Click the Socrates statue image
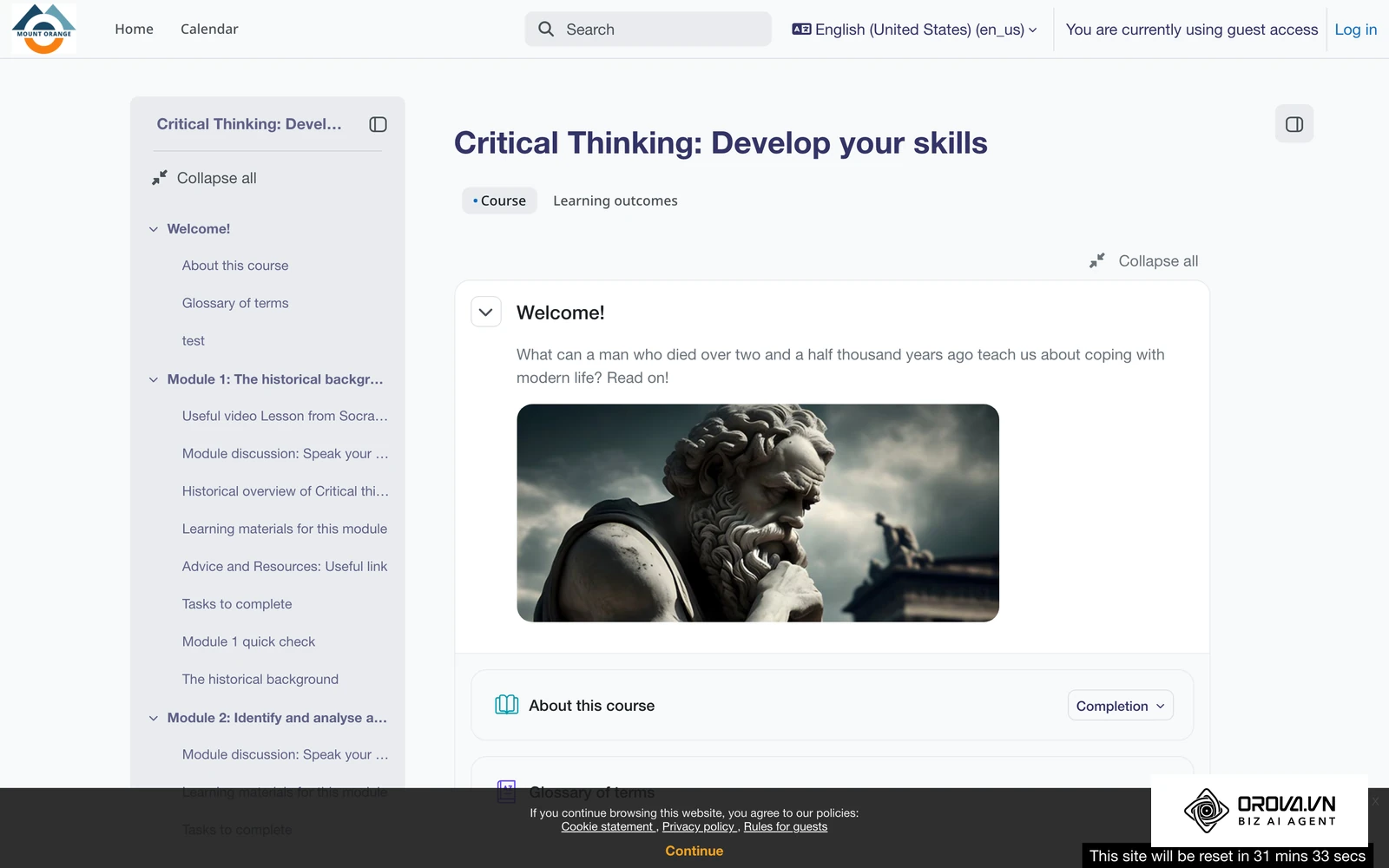This screenshot has width=1389, height=868. pos(758,513)
